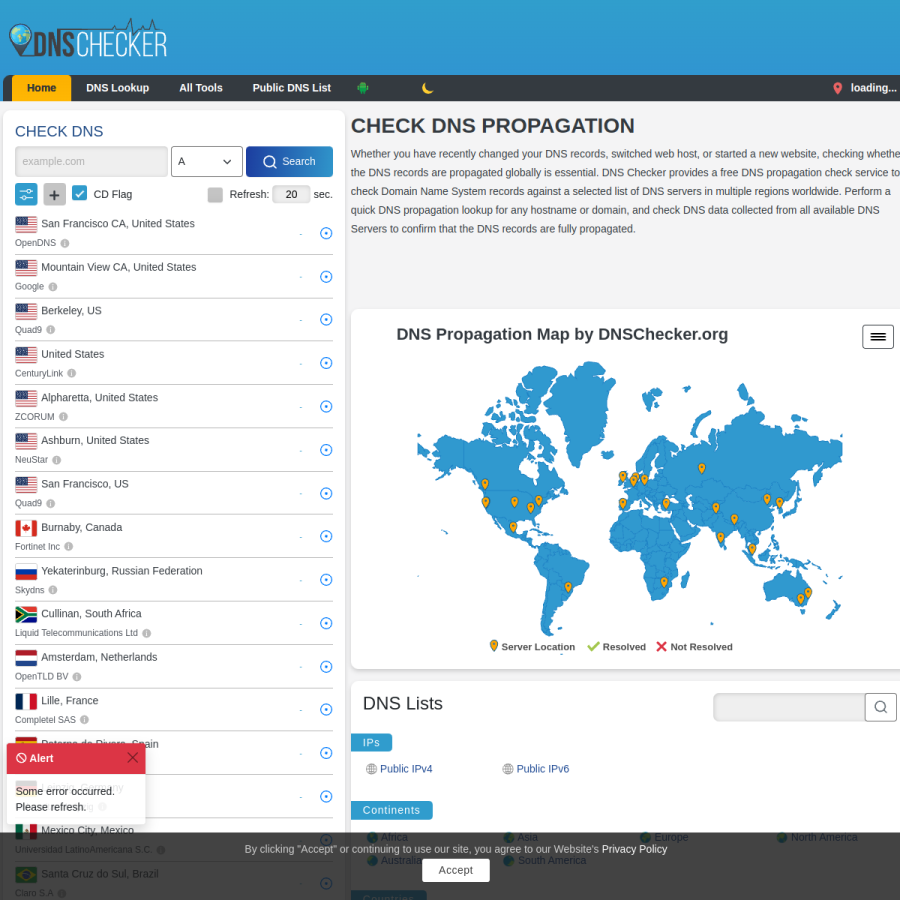Screen dimensions: 900x900
Task: Click status circle for Berkeley, US
Action: coord(326,319)
